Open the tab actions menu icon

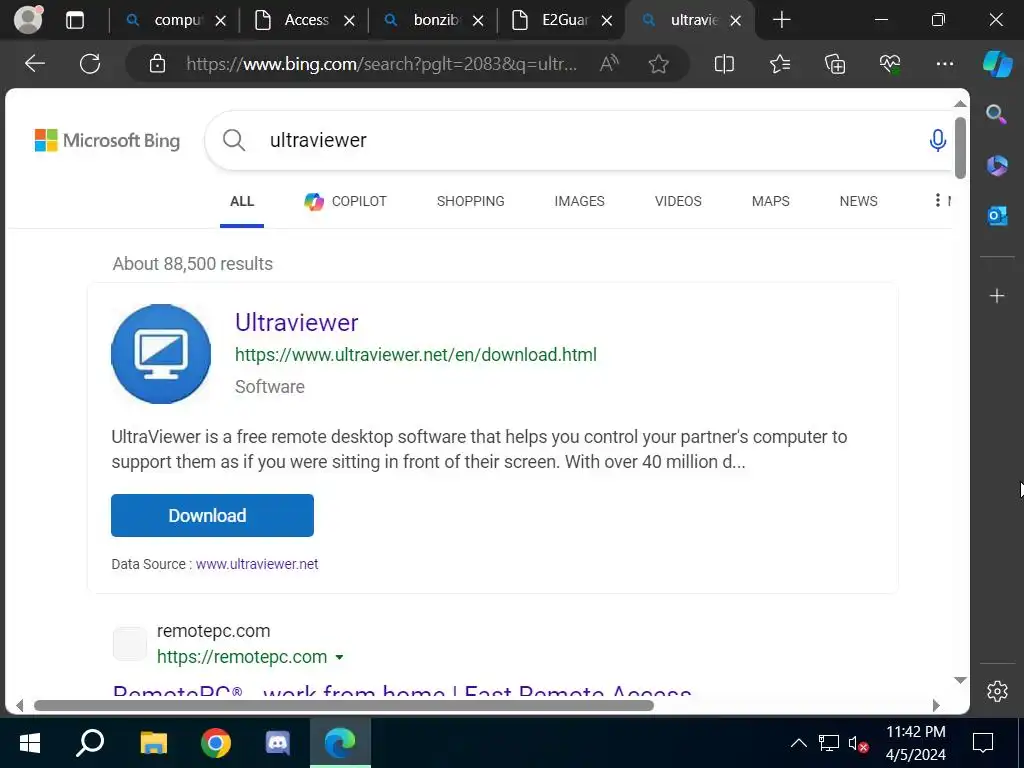pyautogui.click(x=75, y=20)
